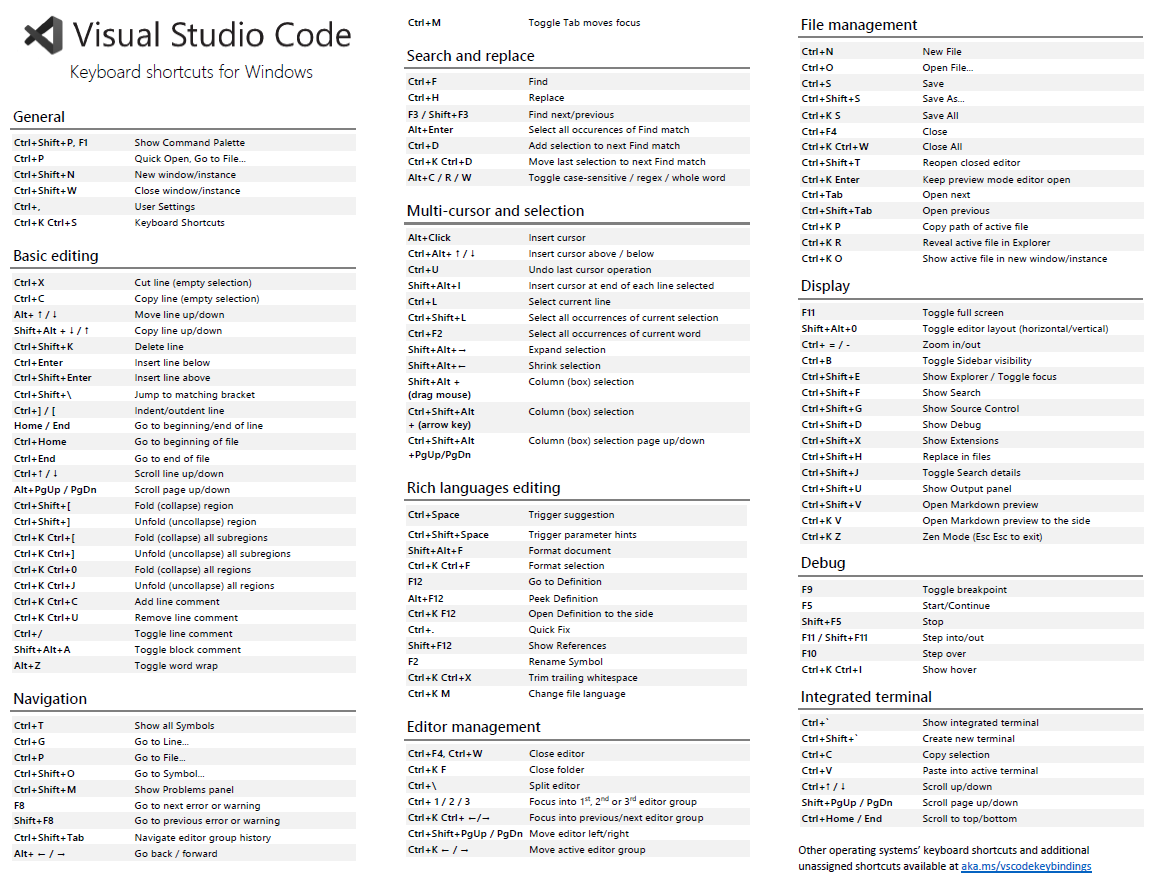1154x890 pixels.
Task: Click 'Toggle block comment' row text
Action: point(188,650)
